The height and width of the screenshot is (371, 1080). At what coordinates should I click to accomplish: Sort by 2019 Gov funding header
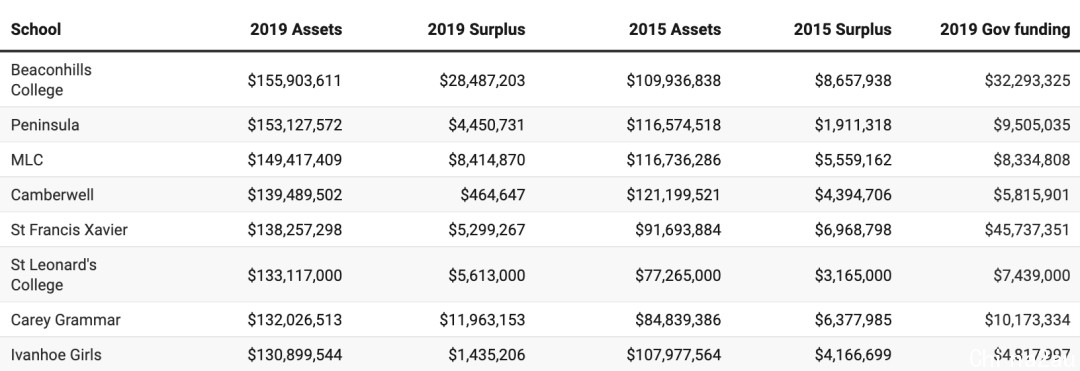click(x=1006, y=30)
